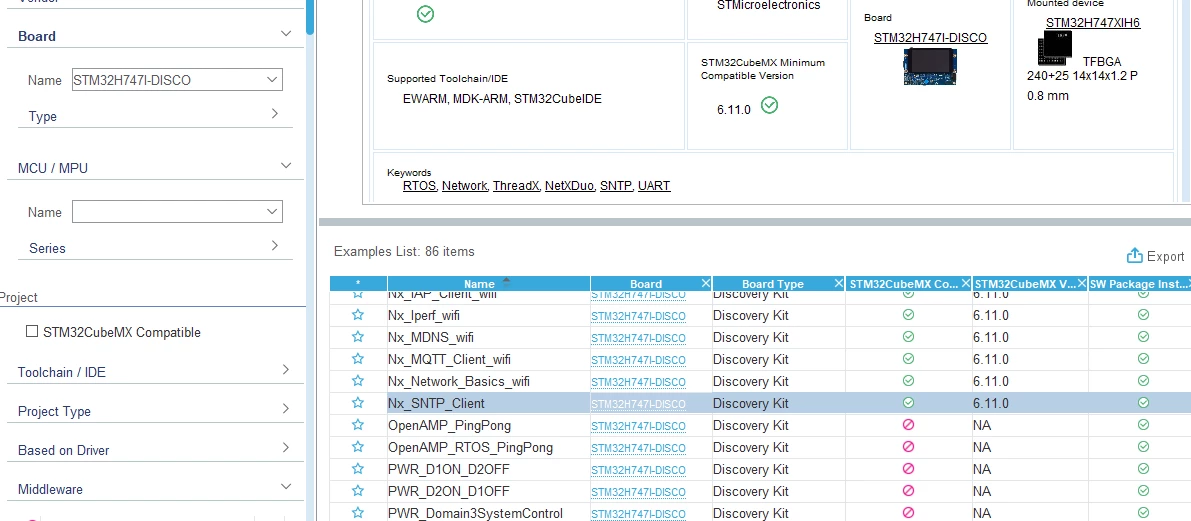Viewport: 1191px width, 521px height.
Task: Collapse the Middleware filter section
Action: click(x=286, y=486)
